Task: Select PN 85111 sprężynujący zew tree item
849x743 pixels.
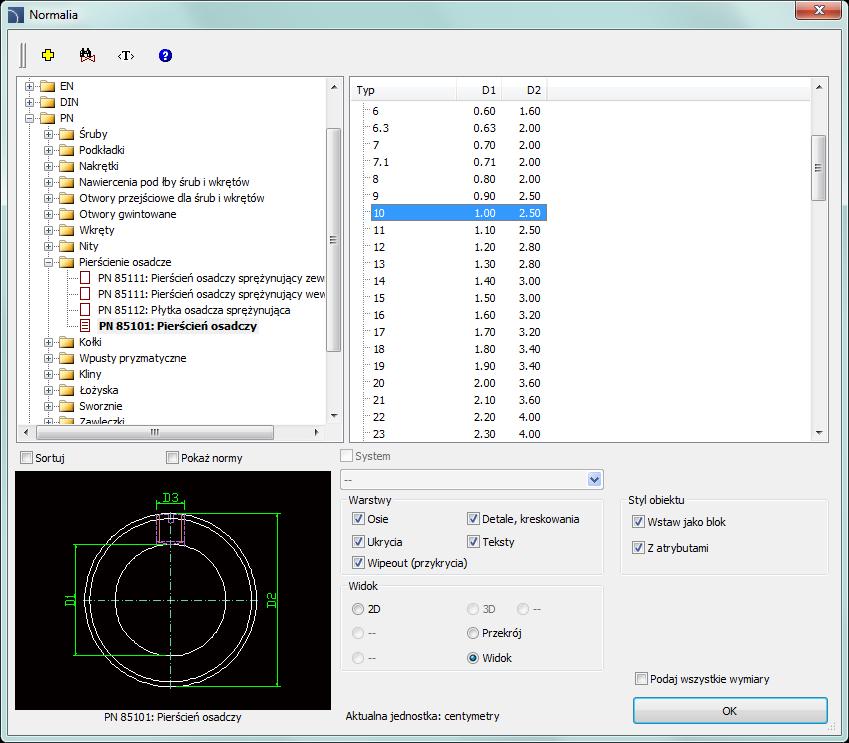Action: pos(211,278)
